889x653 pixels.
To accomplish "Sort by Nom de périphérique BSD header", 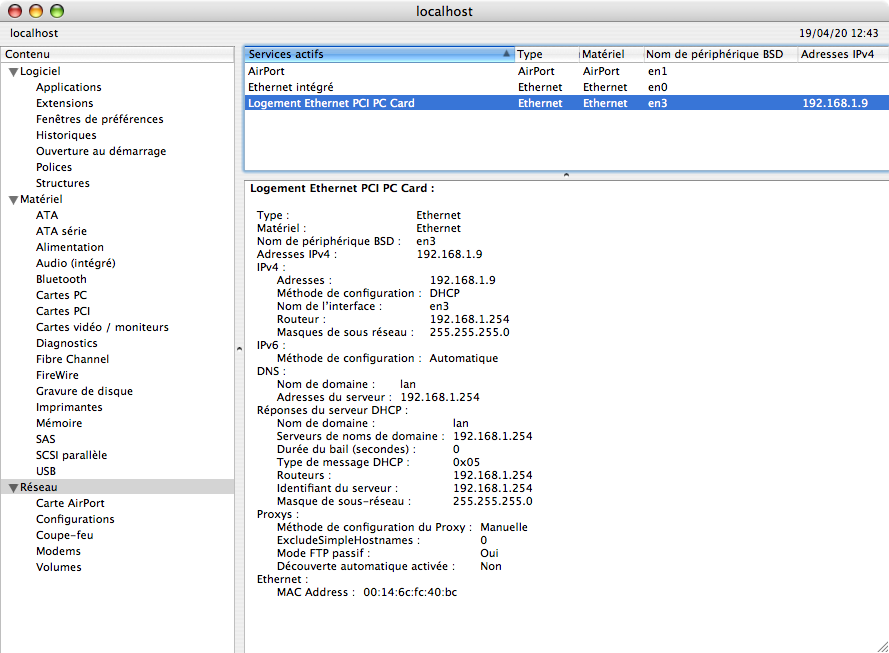I will click(720, 54).
